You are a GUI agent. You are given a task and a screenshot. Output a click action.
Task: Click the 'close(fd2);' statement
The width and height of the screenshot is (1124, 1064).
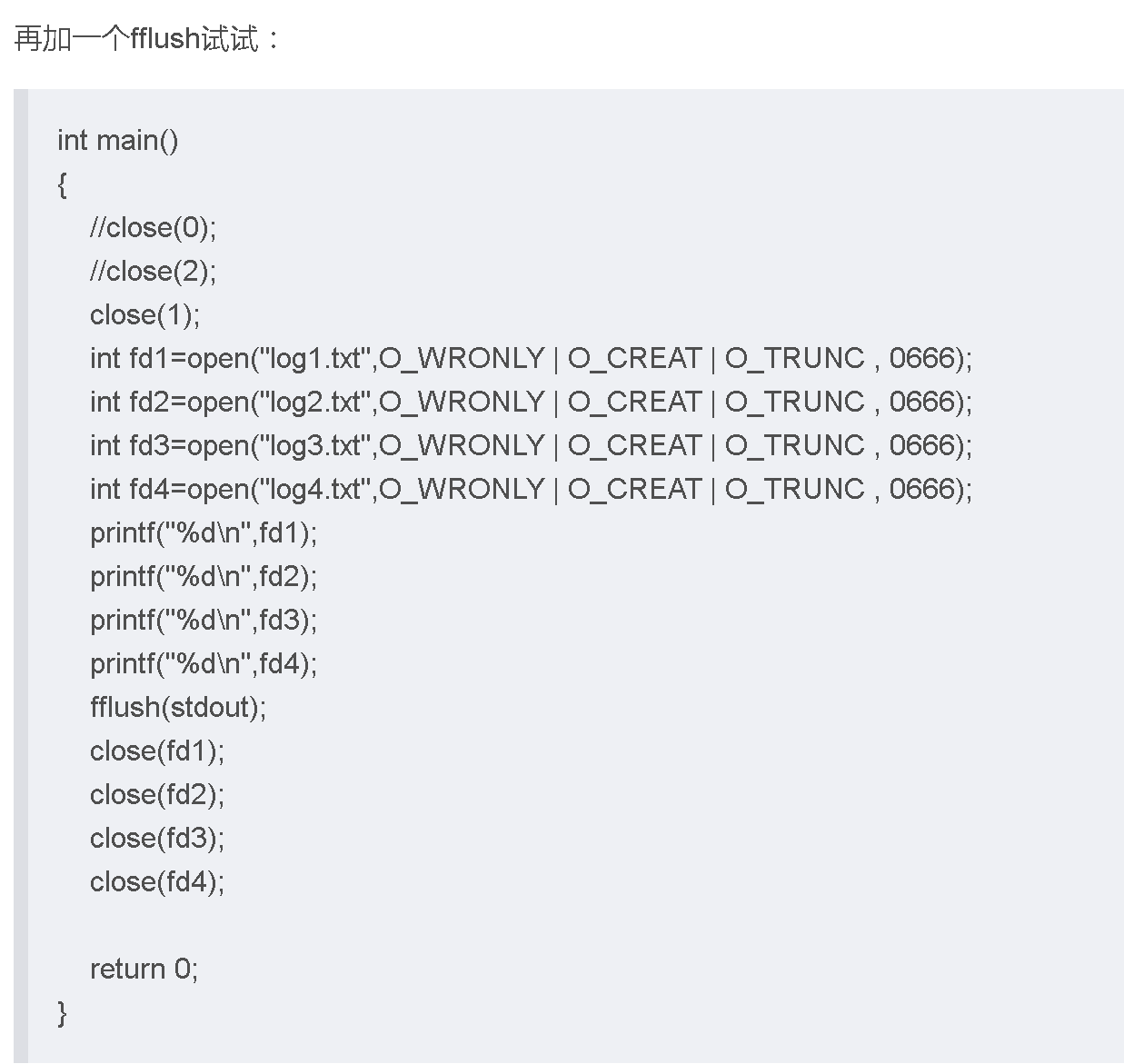click(x=157, y=794)
